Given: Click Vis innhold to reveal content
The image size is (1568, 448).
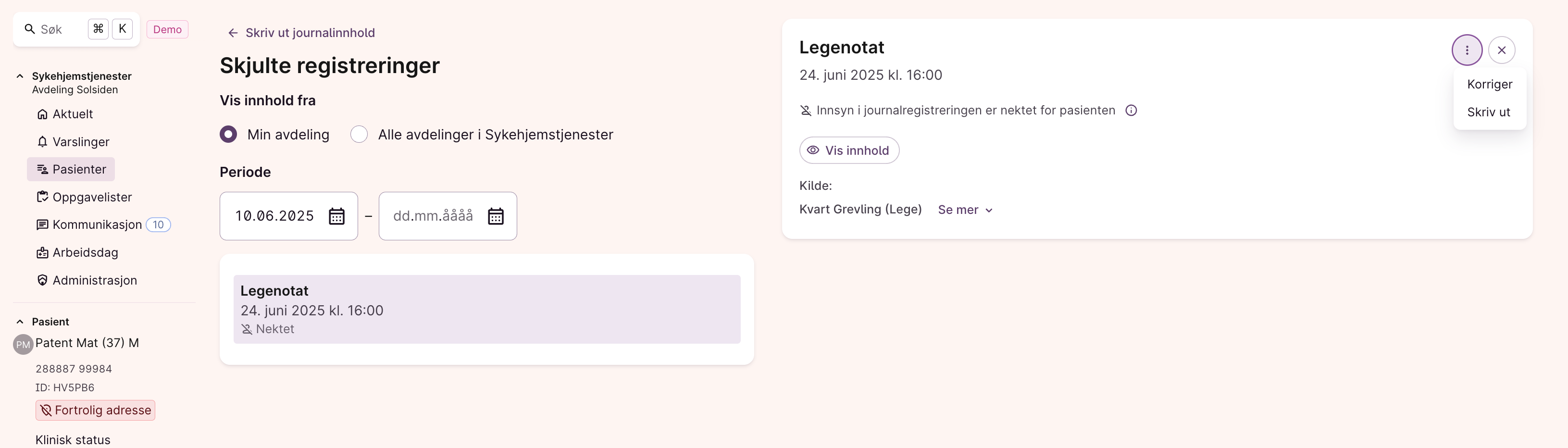Looking at the screenshot, I should pos(848,150).
